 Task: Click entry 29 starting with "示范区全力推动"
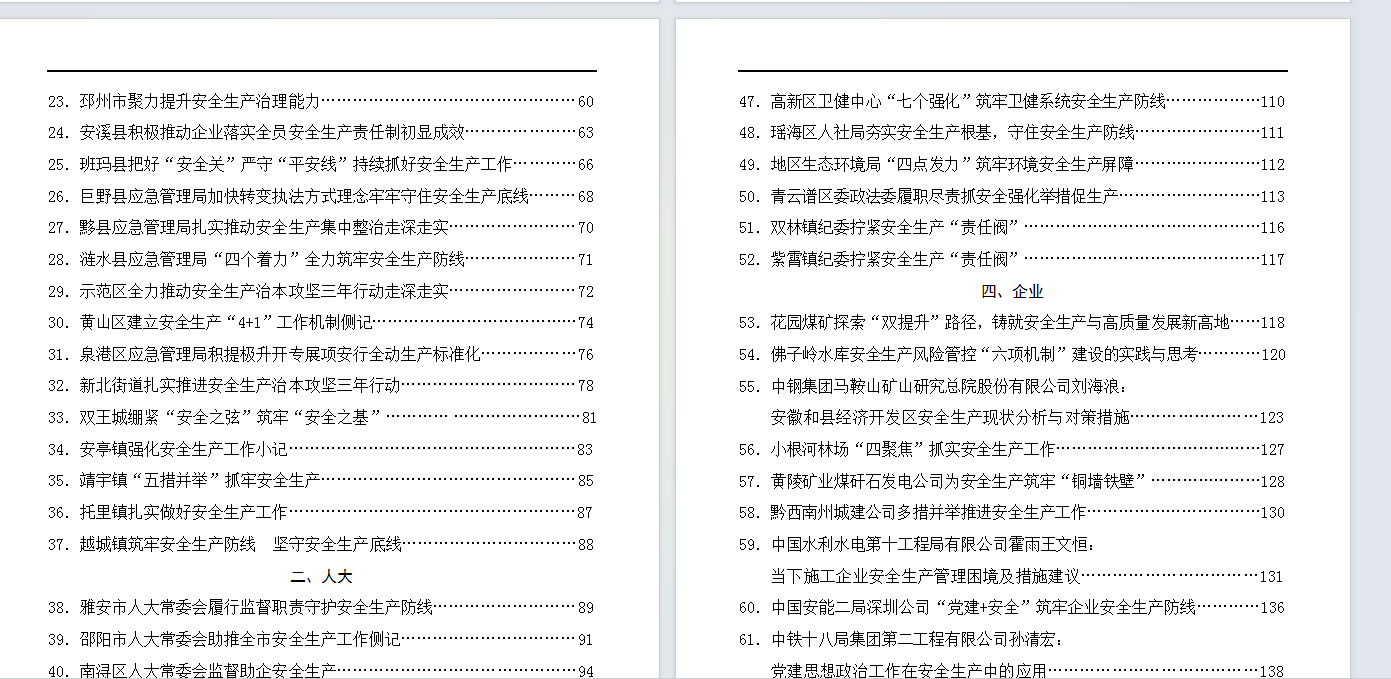pyautogui.click(x=321, y=291)
